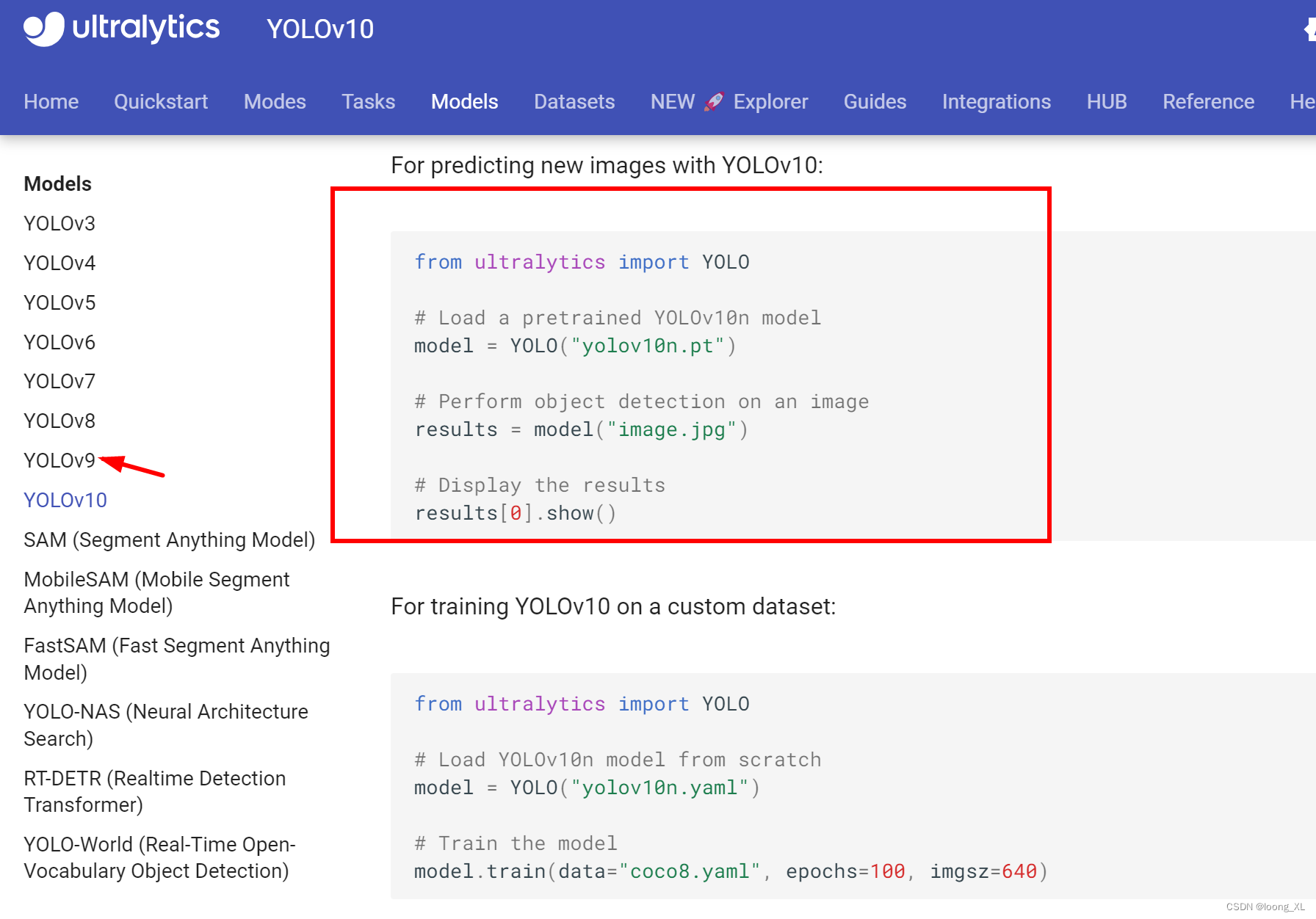Open YOLO-World Open-Vocabulary Object Detection link
The height and width of the screenshot is (919, 1316).
coord(159,857)
